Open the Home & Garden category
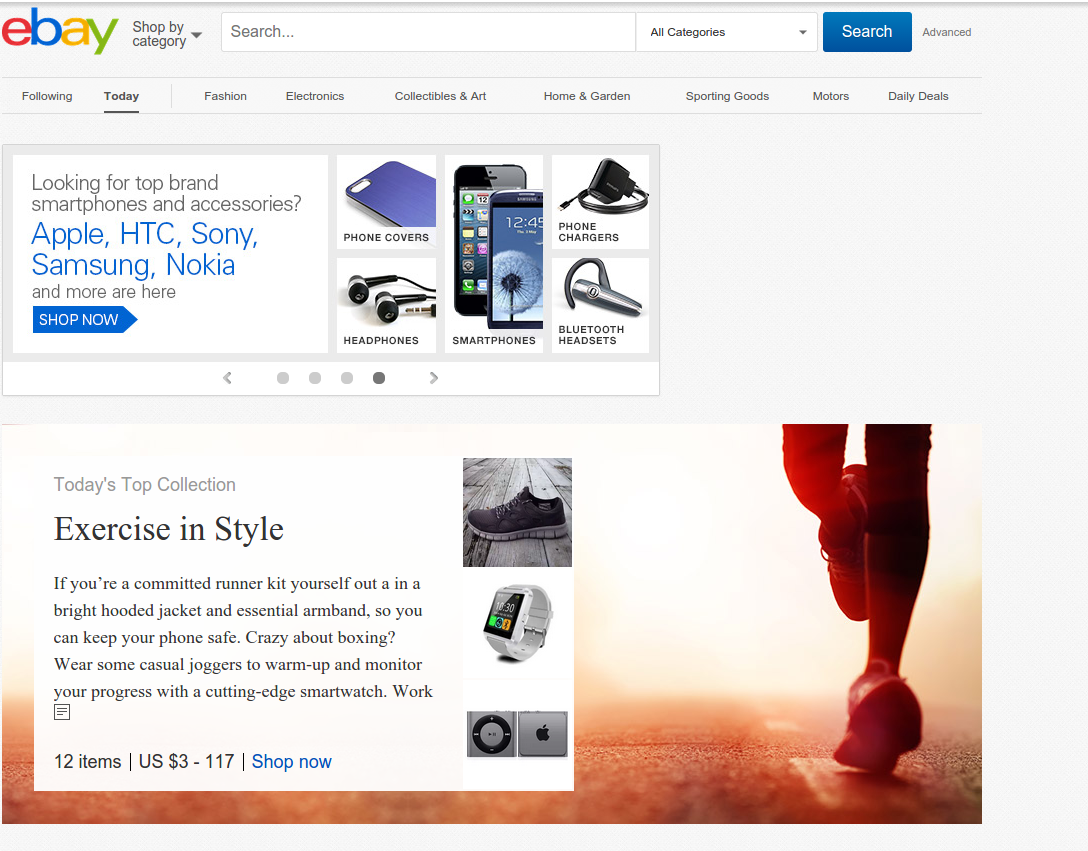Image resolution: width=1088 pixels, height=851 pixels. pyautogui.click(x=587, y=96)
